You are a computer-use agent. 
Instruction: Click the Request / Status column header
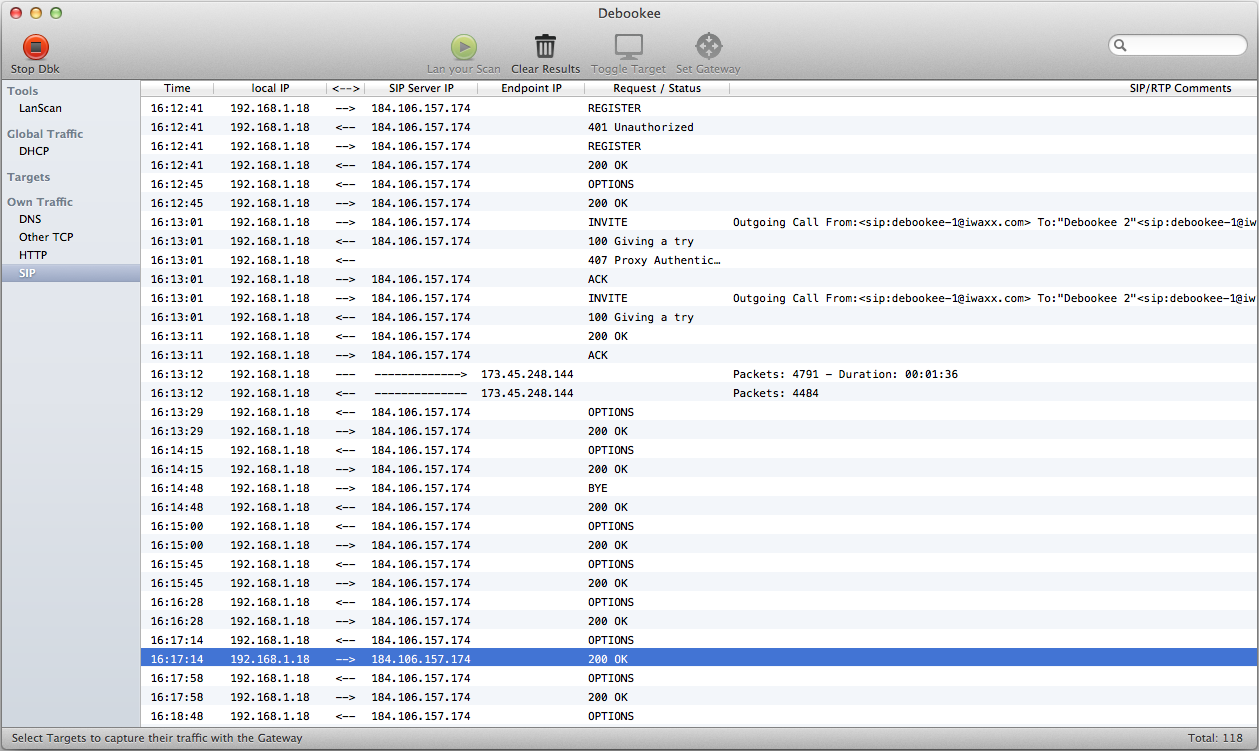tap(657, 88)
